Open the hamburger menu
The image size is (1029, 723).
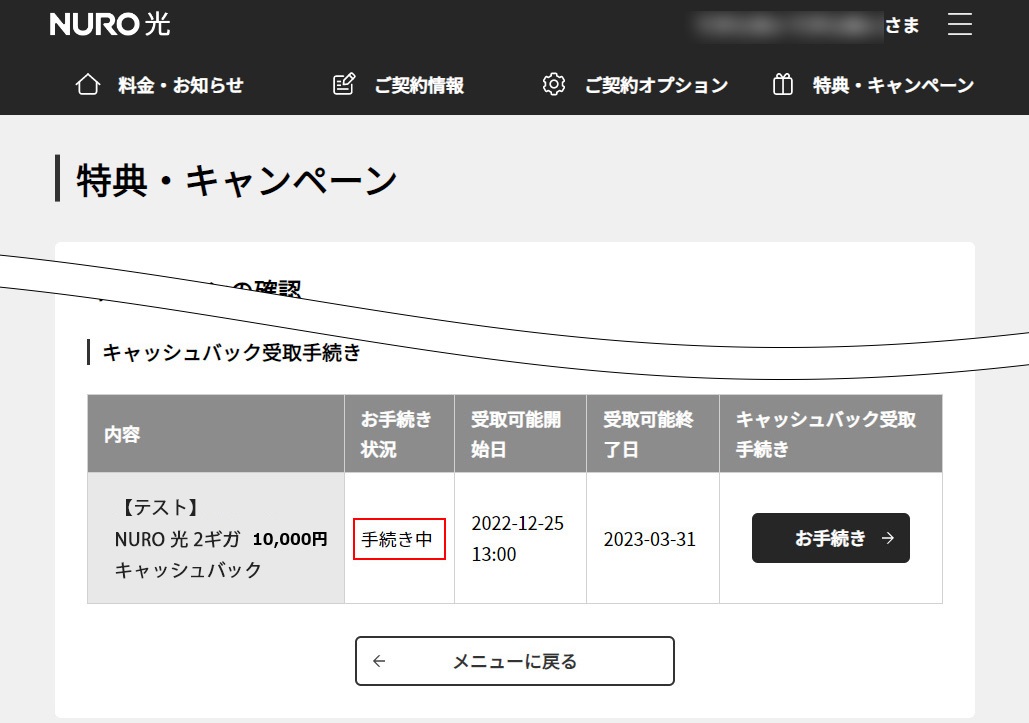[x=959, y=25]
